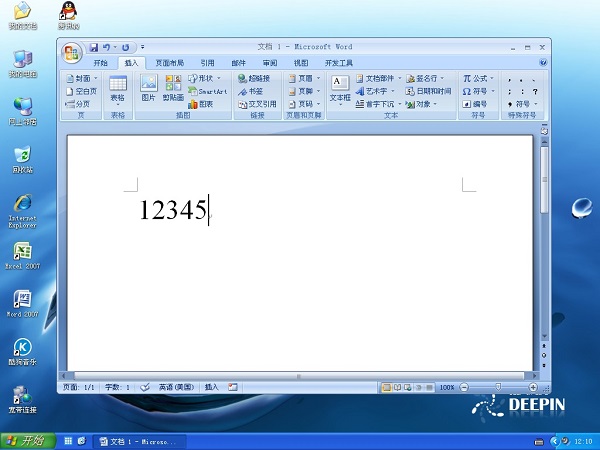Viewport: 600px width, 450px height.
Task: Click the Word document taskbar button
Action: point(140,442)
